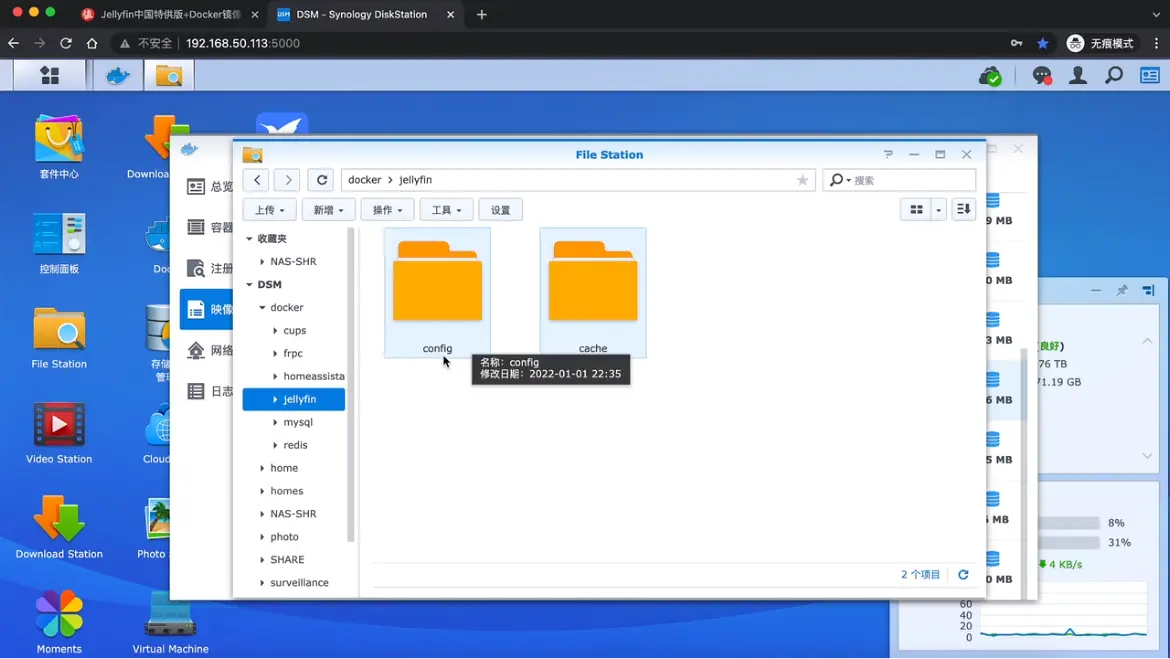Open the sort order options icon

click(963, 209)
